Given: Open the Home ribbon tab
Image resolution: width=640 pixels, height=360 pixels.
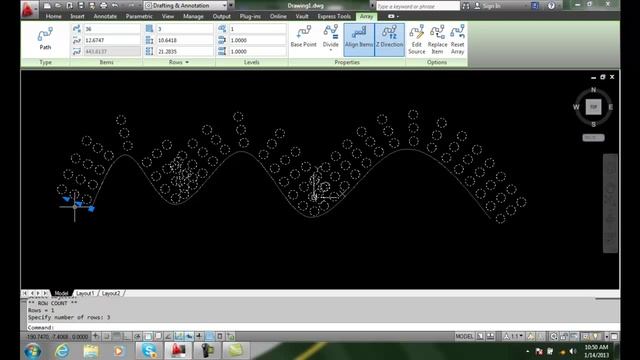Looking at the screenshot, I should point(53,16).
